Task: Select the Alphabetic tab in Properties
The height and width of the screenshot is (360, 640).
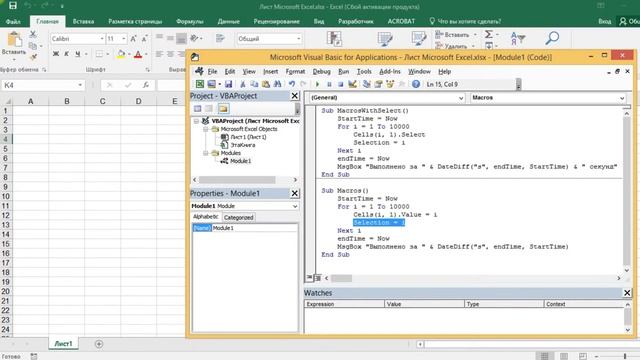Action: pyautogui.click(x=206, y=217)
